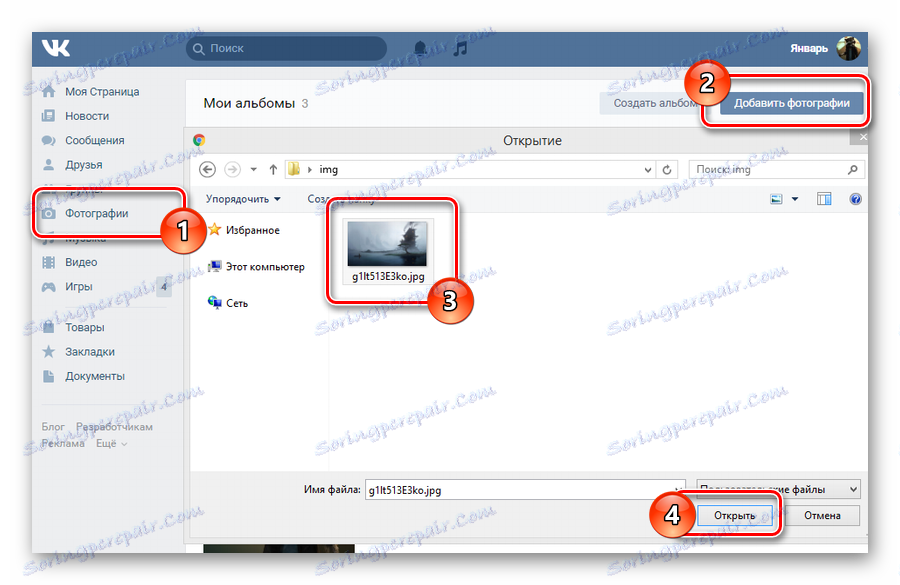Click the Chrome icon in dialog title

pyautogui.click(x=199, y=140)
